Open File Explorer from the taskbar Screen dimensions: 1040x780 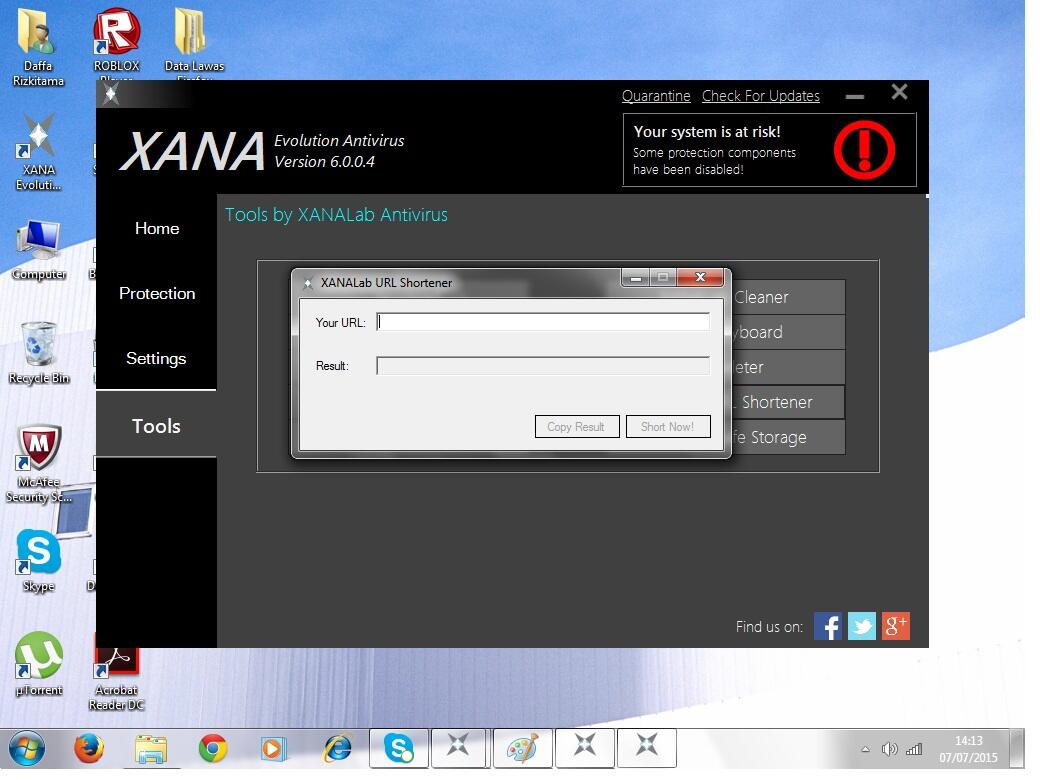click(x=151, y=749)
